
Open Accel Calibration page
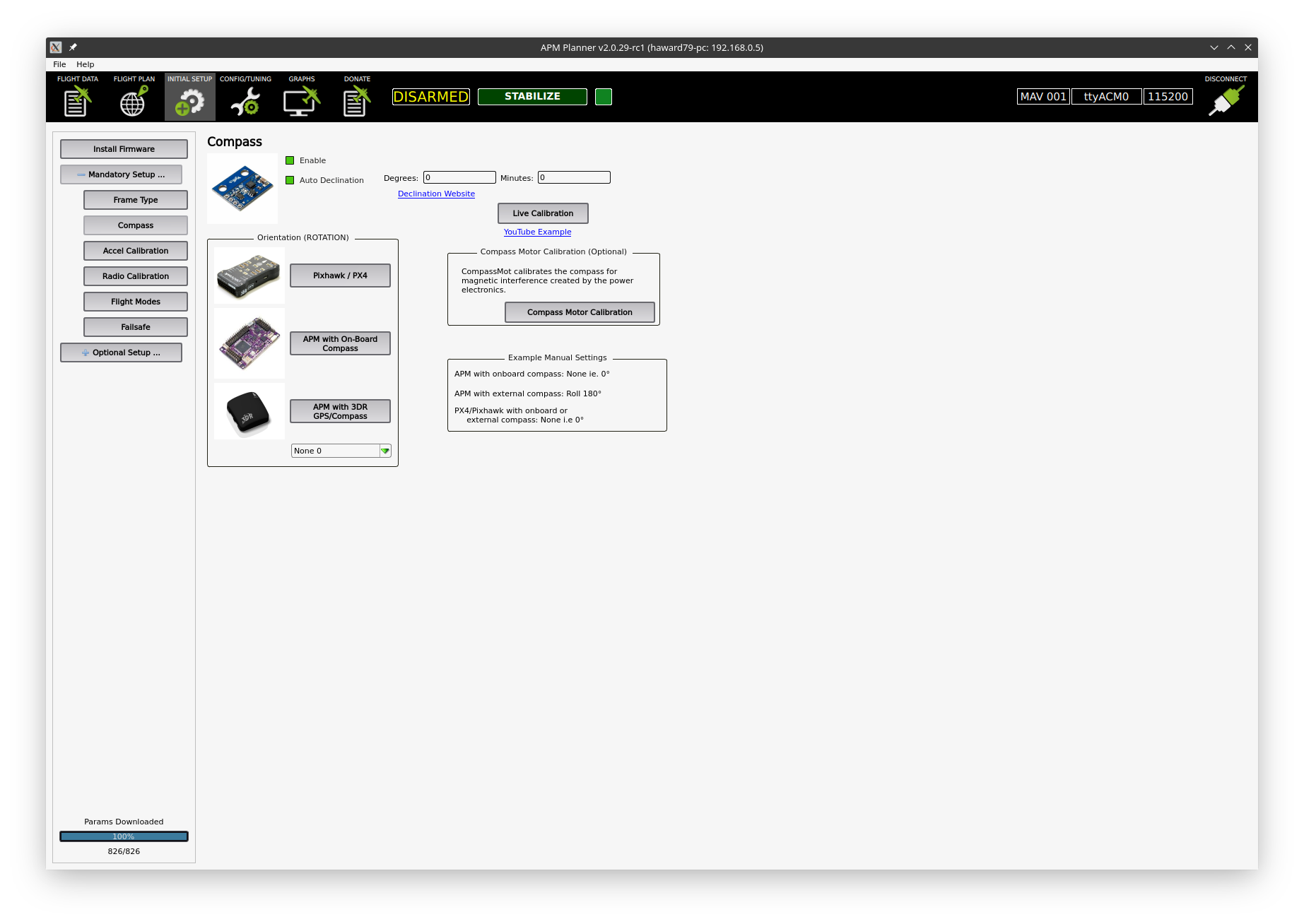(x=136, y=251)
